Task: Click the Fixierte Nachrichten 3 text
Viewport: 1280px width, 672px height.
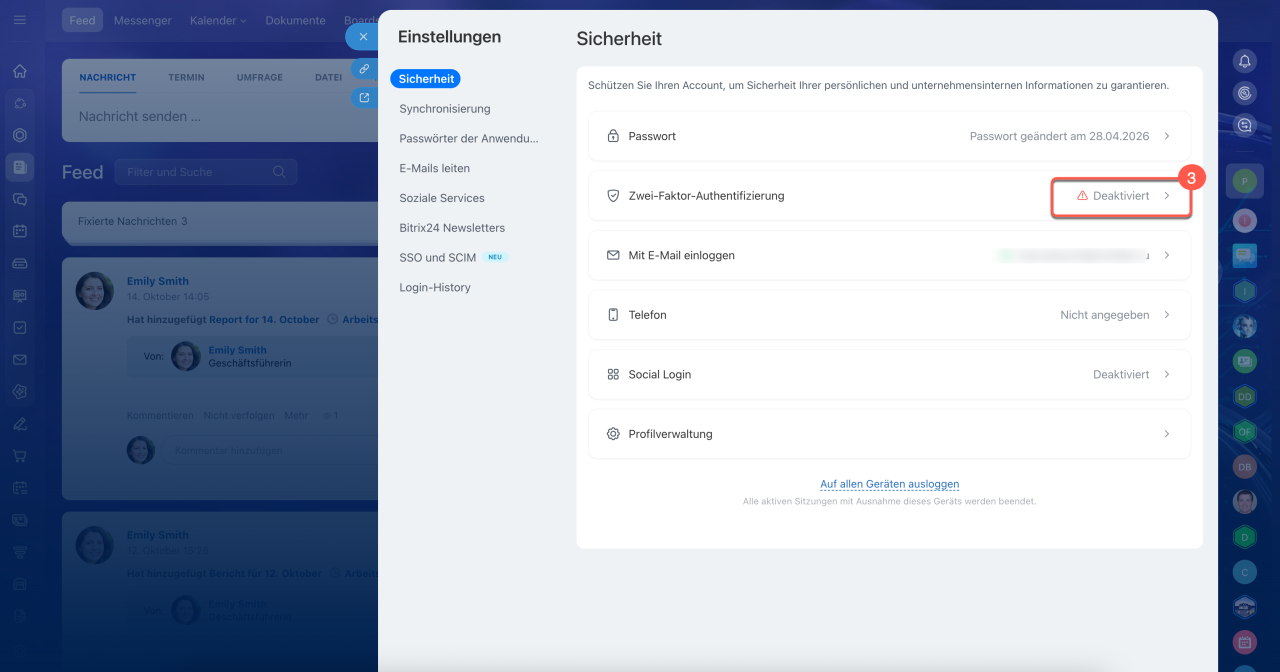Action: coord(133,221)
